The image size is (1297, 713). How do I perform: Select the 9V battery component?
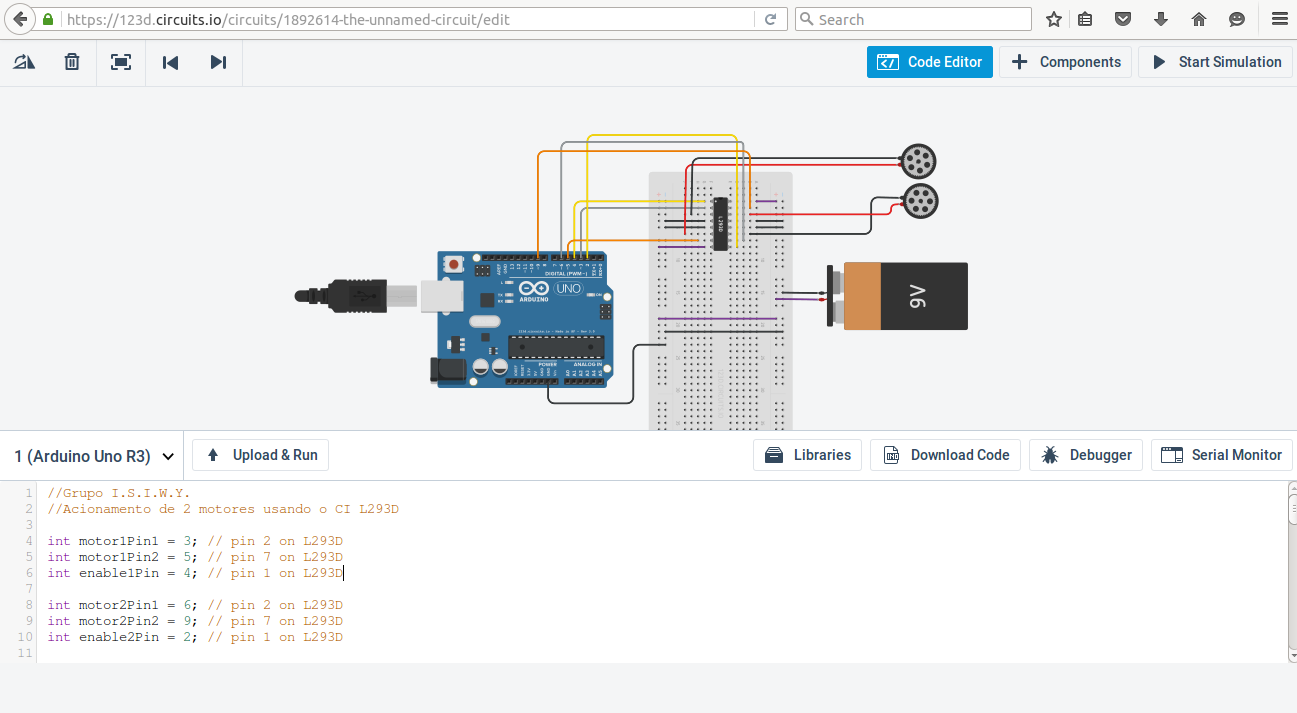(904, 296)
